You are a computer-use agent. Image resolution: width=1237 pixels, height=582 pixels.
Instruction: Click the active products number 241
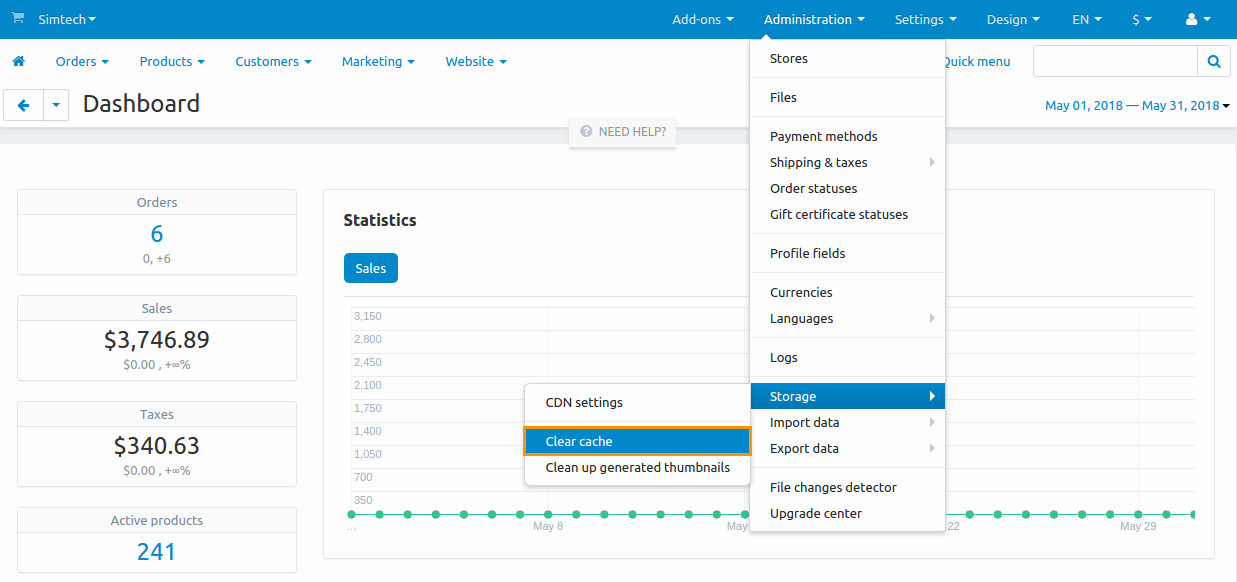157,551
